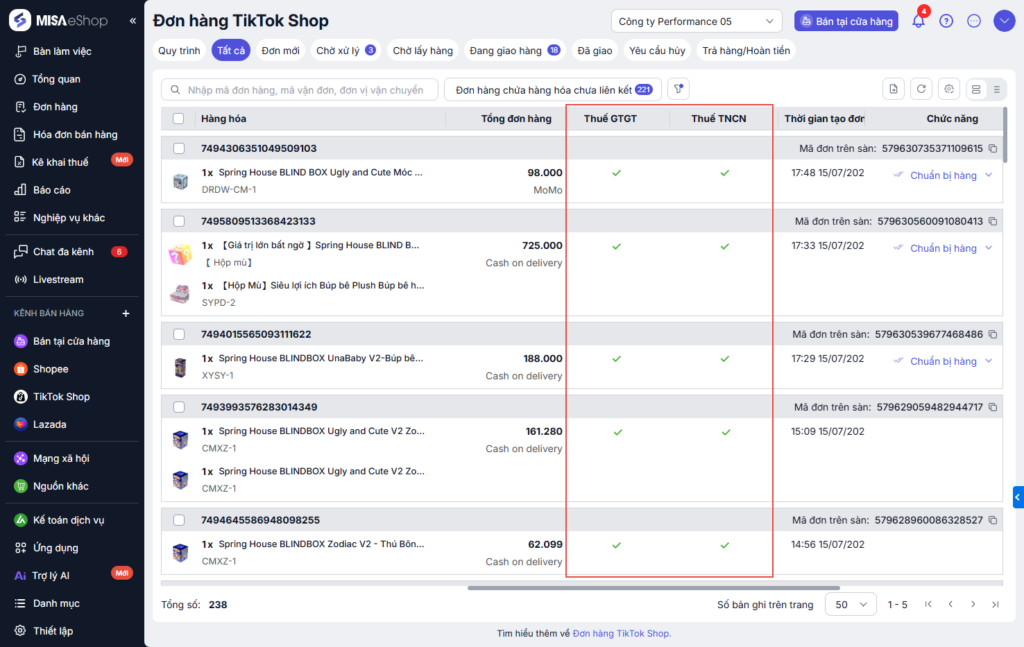Copy marketplace order code 579630735371109615
This screenshot has height=647, width=1024.
tap(993, 149)
